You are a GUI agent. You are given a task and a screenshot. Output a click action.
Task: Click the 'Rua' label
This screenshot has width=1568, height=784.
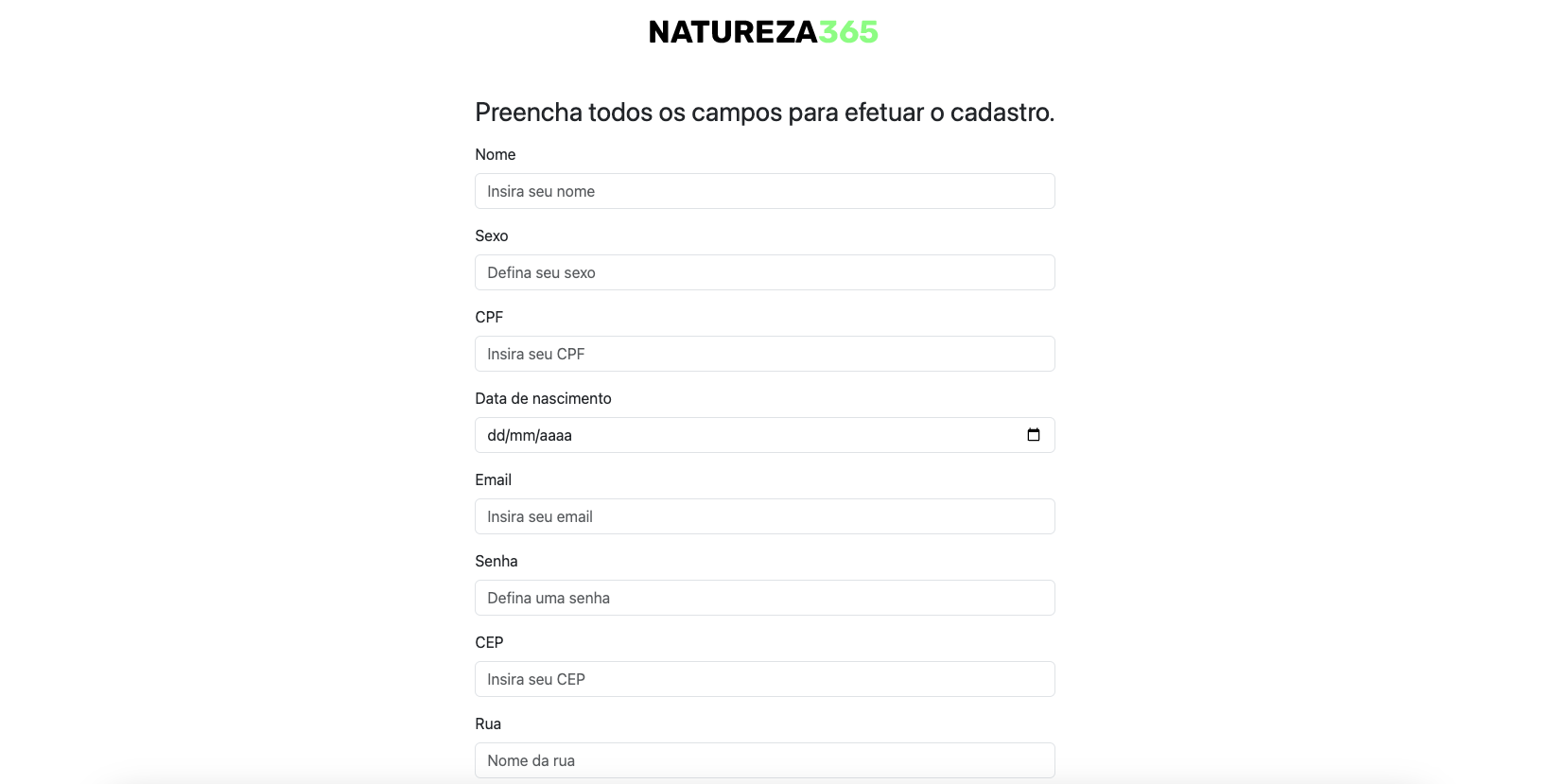[487, 723]
